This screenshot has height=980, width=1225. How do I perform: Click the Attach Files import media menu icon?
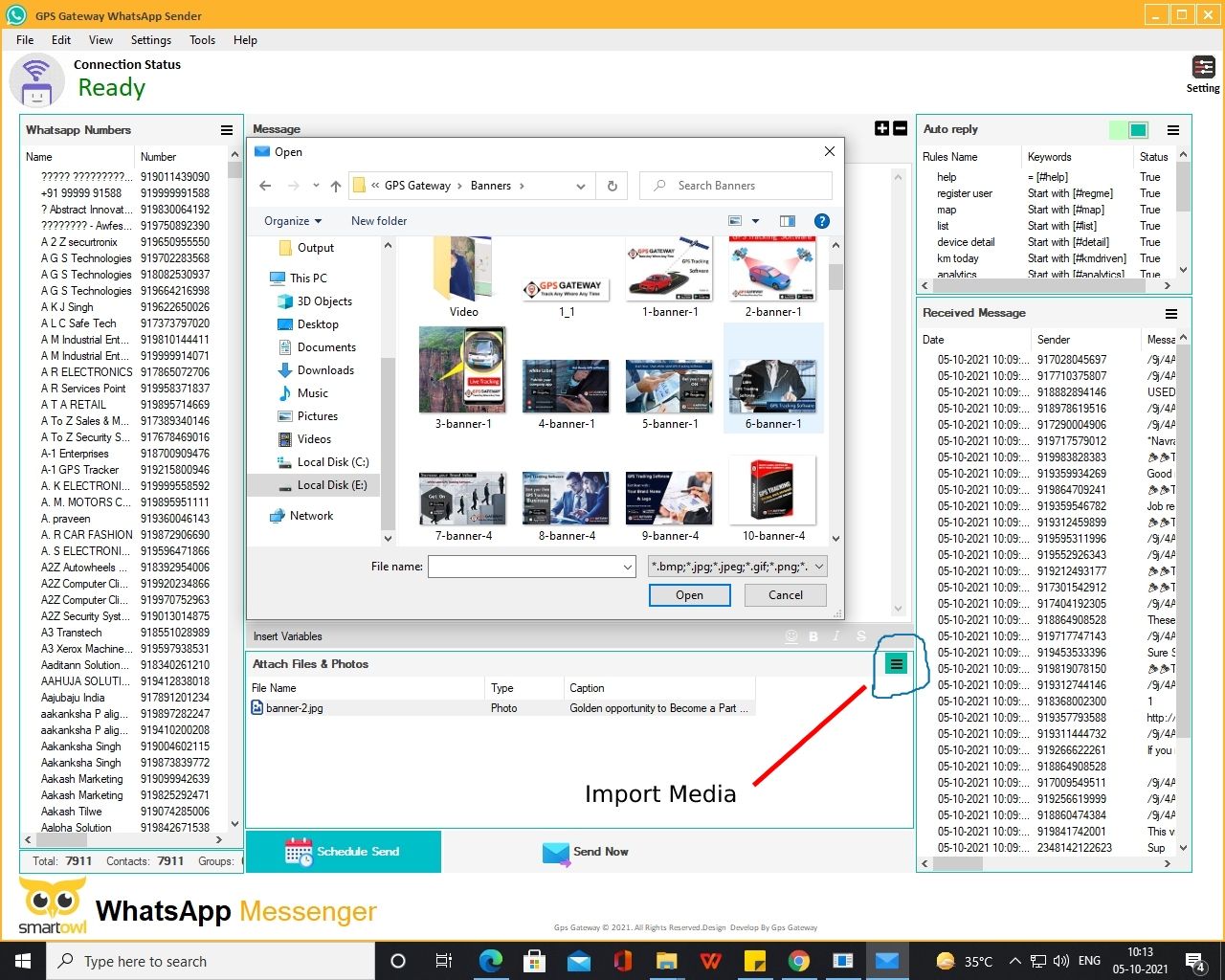[896, 664]
